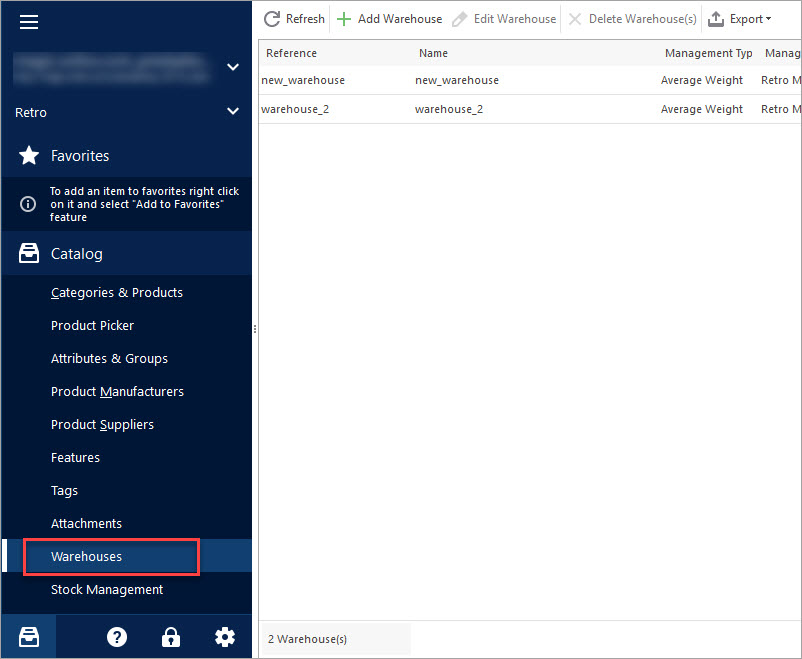Click the Edit Warehouse pencil icon

[x=459, y=19]
